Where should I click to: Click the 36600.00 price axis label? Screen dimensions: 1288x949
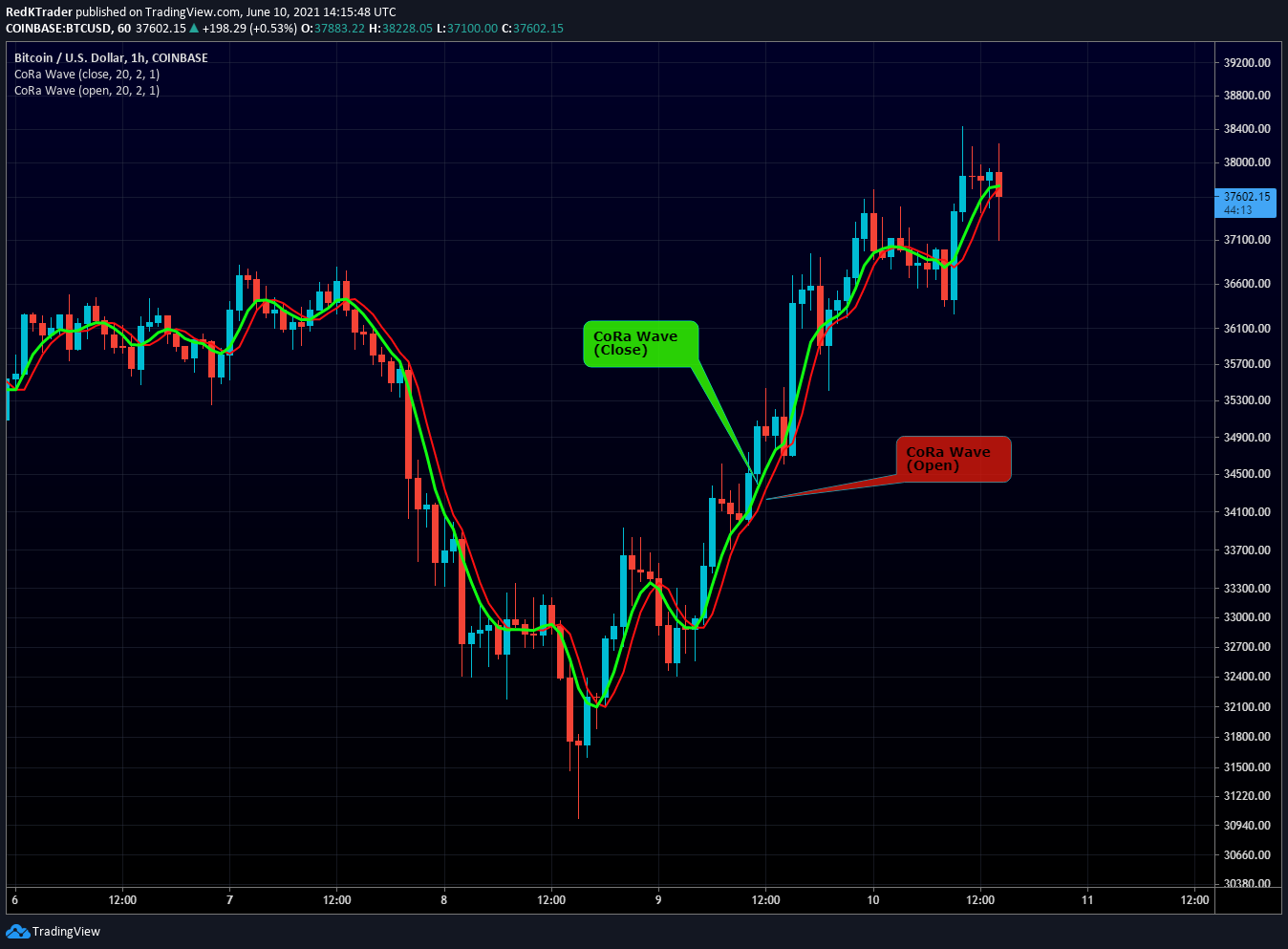click(x=1247, y=284)
